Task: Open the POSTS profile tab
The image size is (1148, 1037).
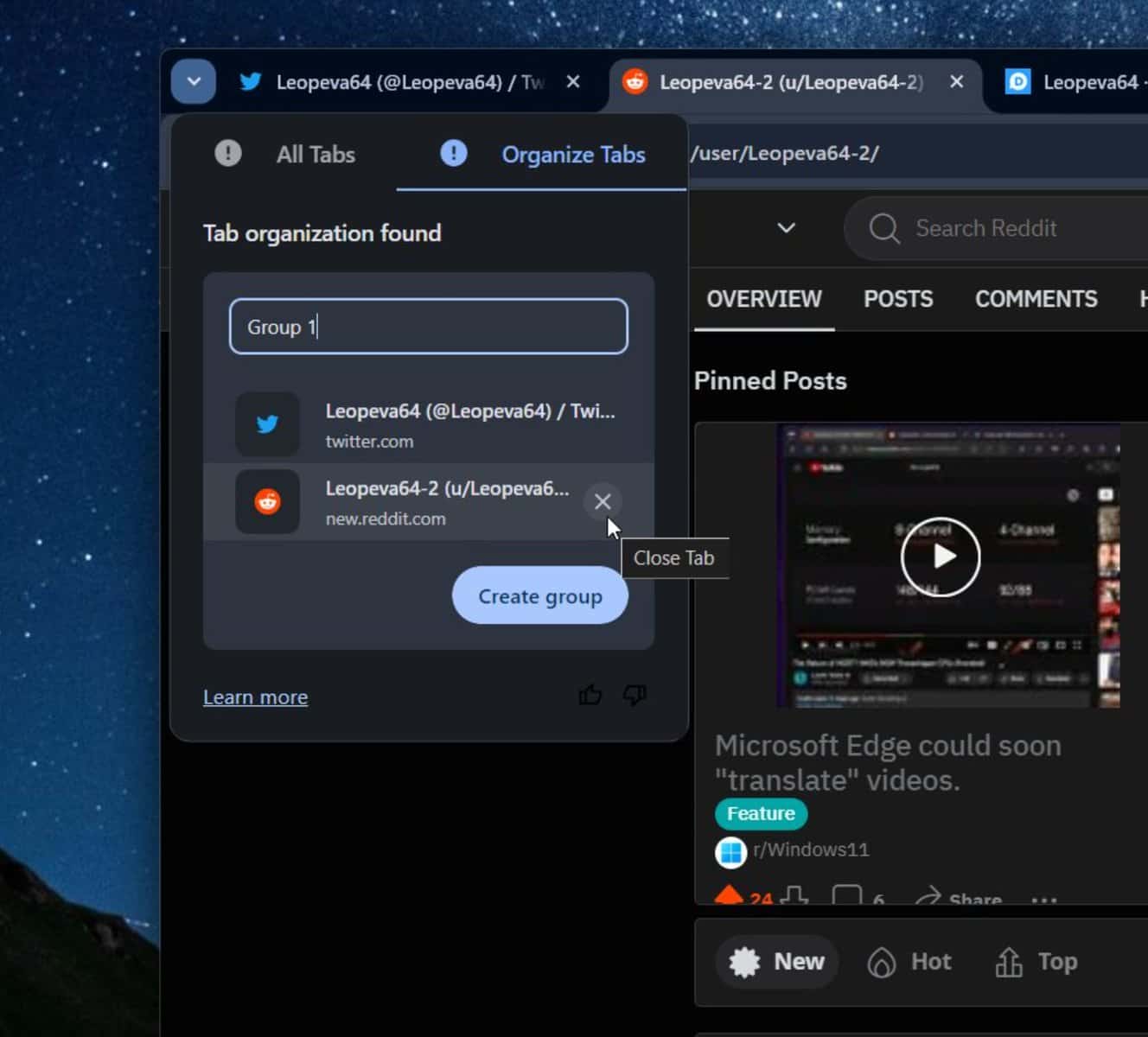Action: click(x=898, y=299)
